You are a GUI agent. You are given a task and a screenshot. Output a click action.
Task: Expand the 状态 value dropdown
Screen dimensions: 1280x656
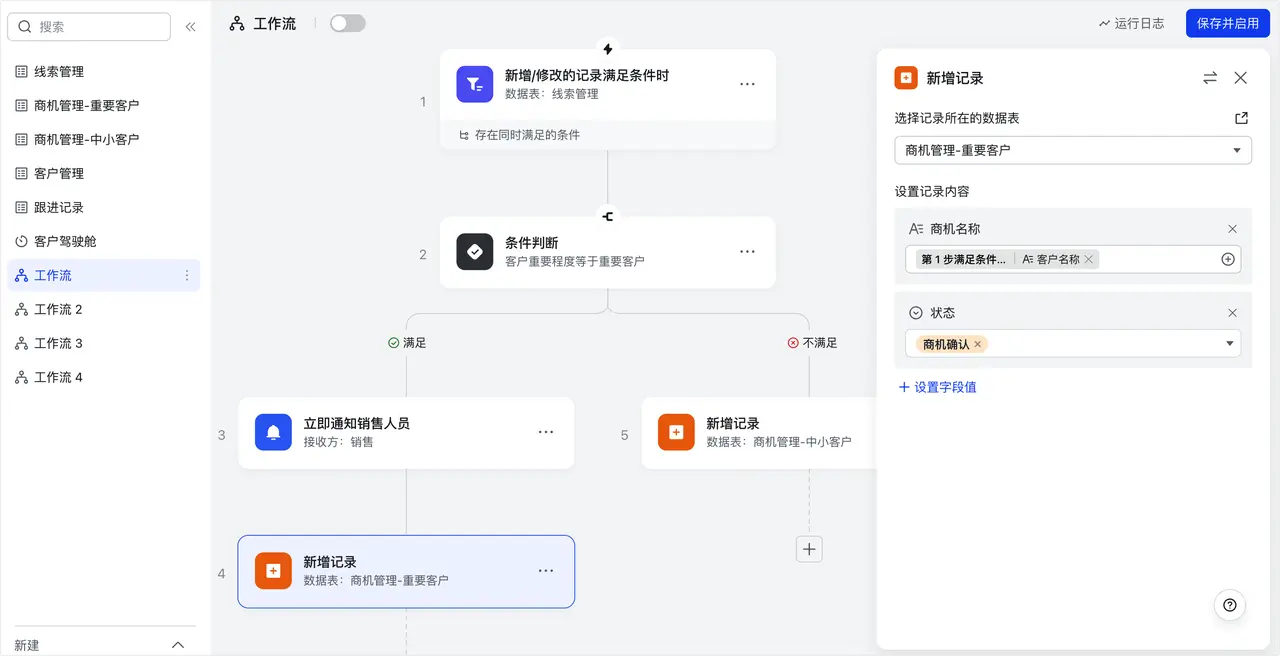point(1229,344)
